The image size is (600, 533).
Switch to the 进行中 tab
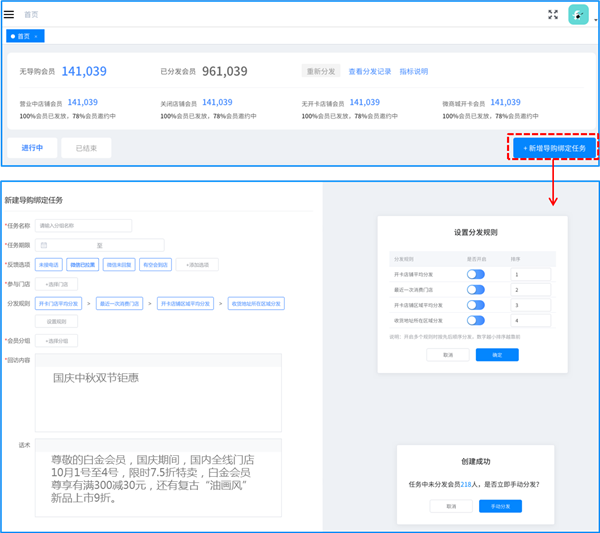(x=33, y=148)
